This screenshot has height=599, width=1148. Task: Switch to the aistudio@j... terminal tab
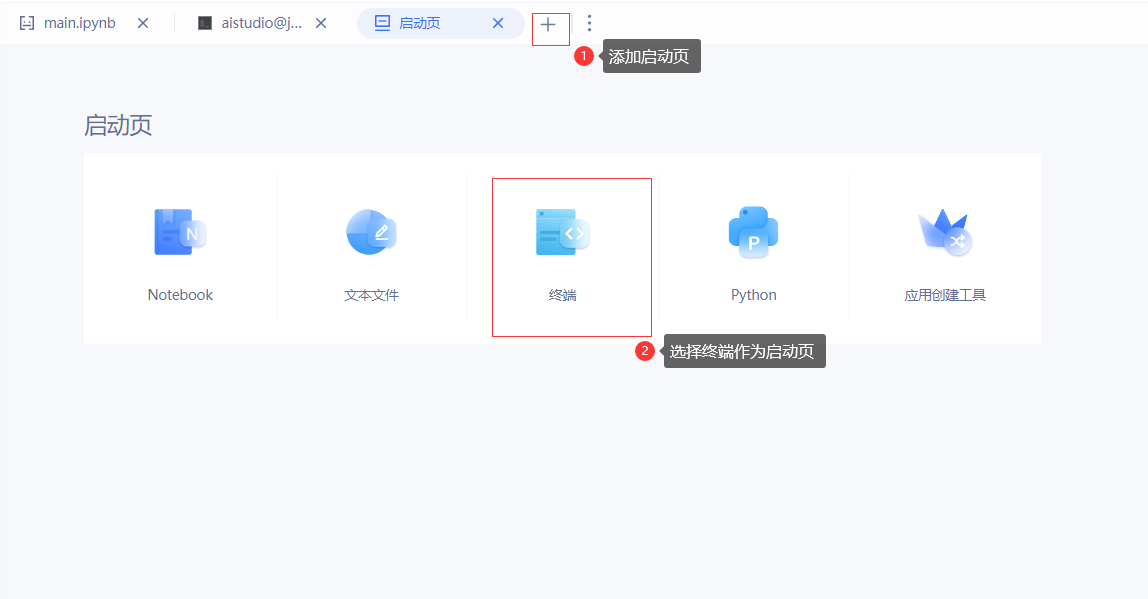point(259,23)
